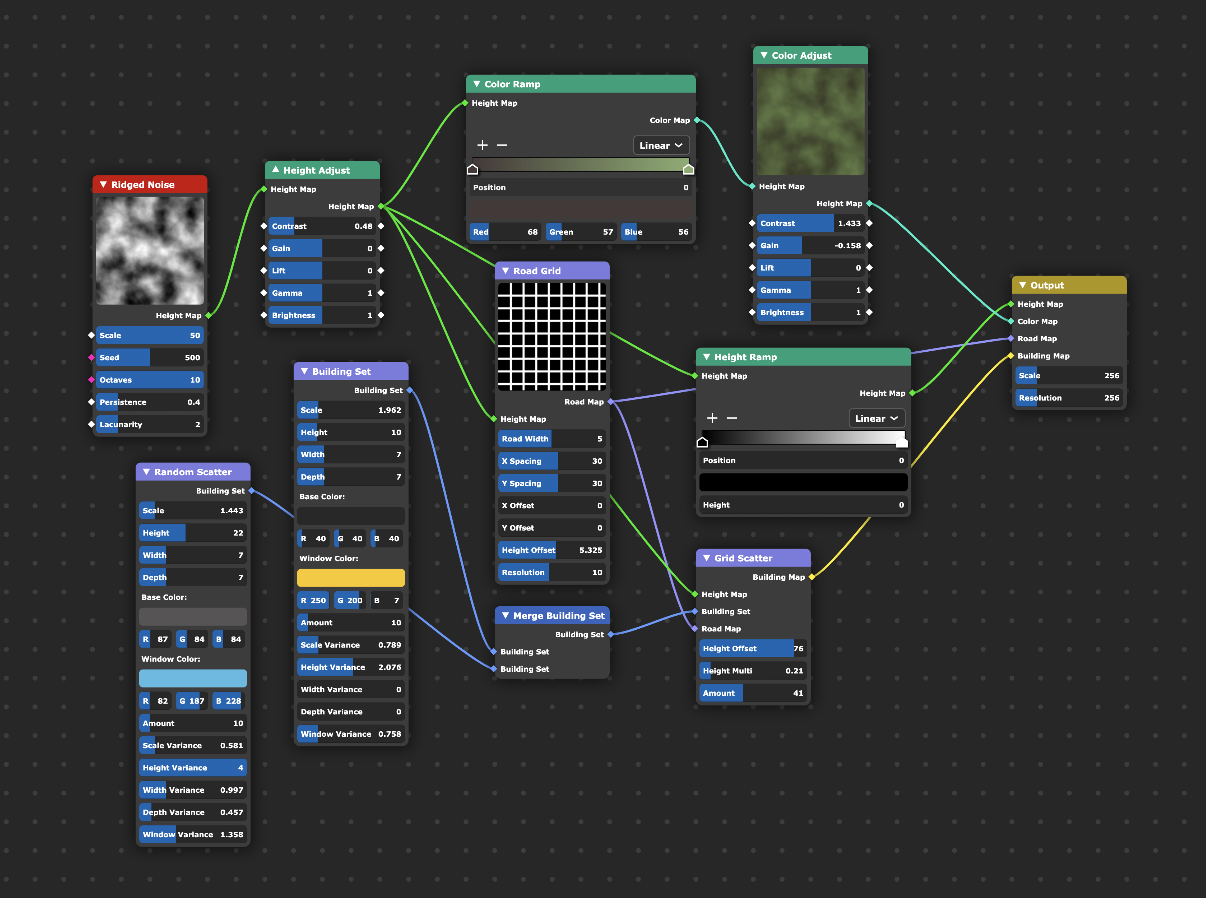Click the plus icon in Color Ramp
The image size is (1206, 898).
tap(482, 146)
